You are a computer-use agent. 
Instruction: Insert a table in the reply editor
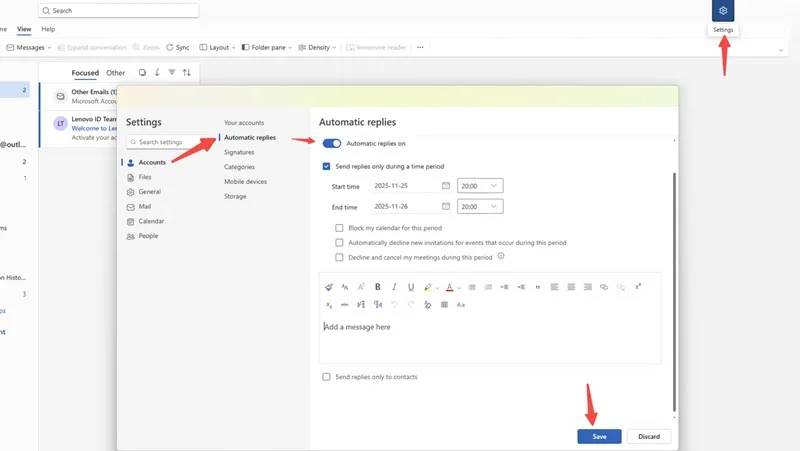tap(444, 305)
